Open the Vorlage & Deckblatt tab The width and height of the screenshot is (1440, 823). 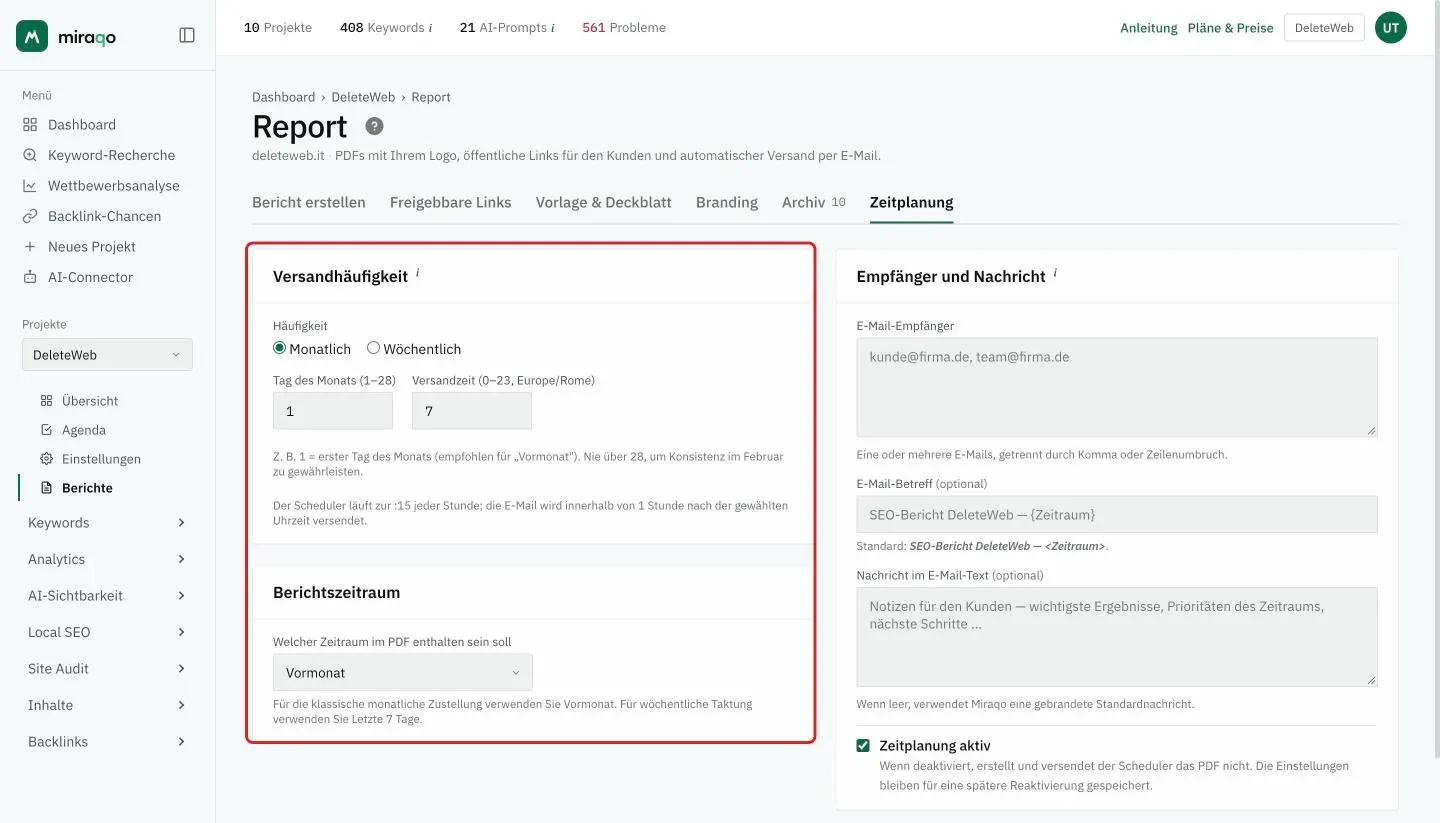coord(604,202)
